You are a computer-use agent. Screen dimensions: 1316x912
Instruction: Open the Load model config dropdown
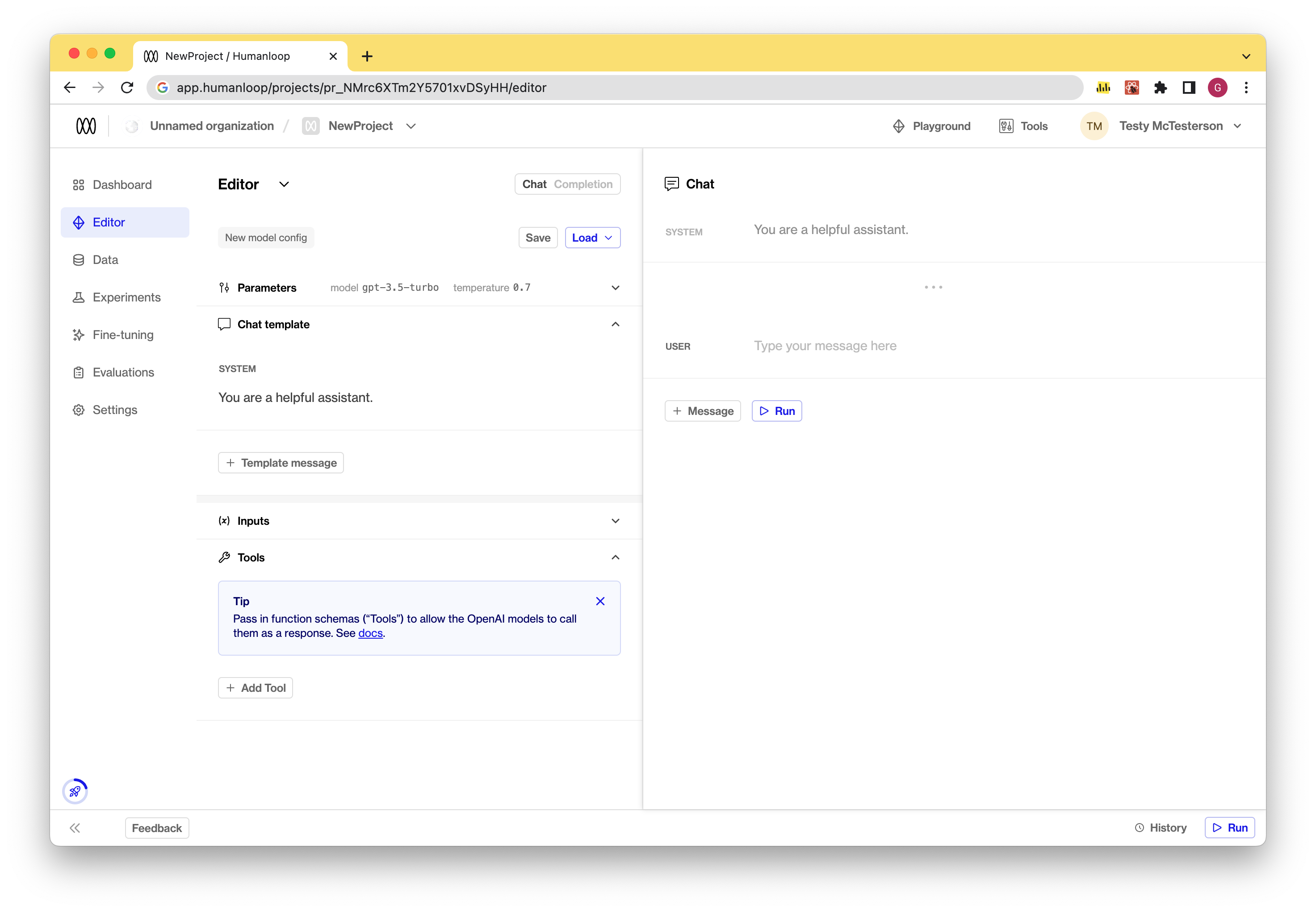click(593, 238)
